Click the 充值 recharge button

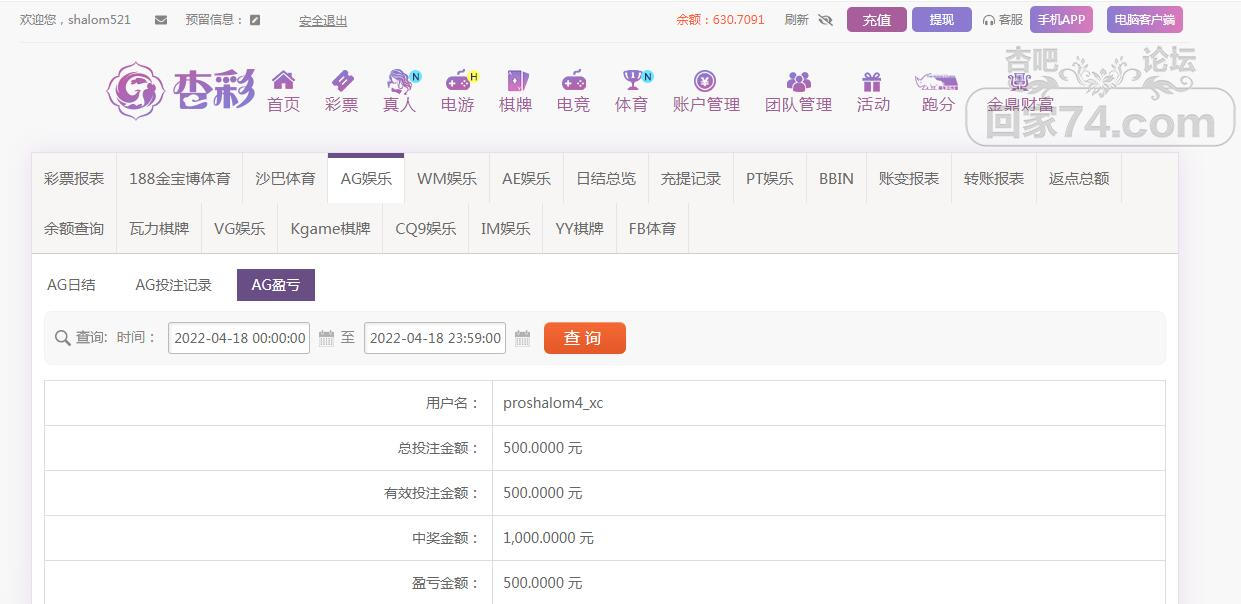[x=876, y=20]
